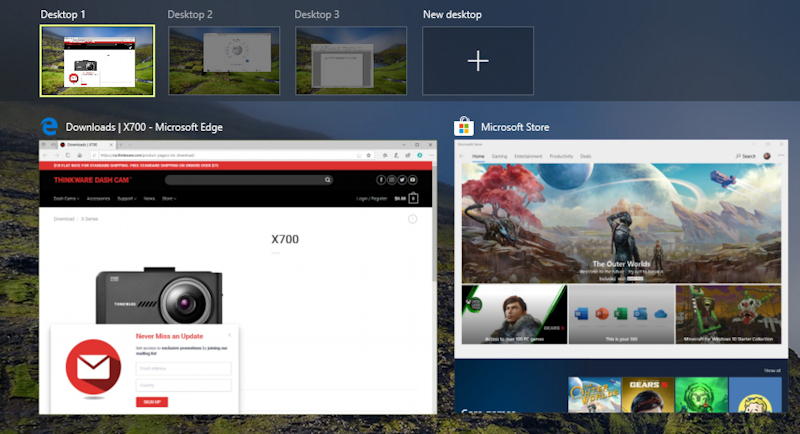This screenshot has width=800, height=434.
Task: Close the Never Miss an Update popup
Action: click(x=230, y=335)
